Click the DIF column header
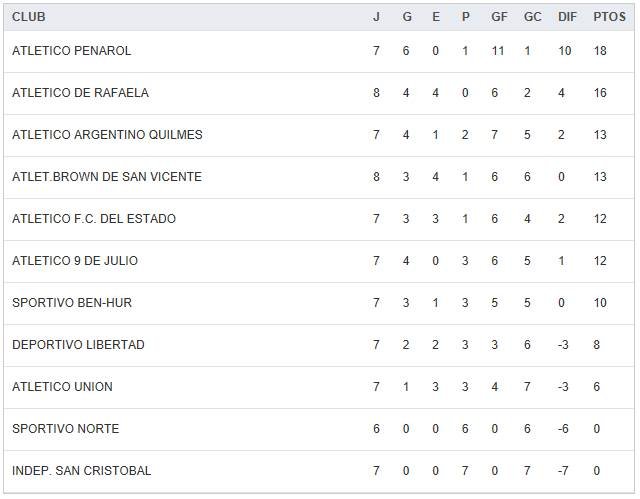The image size is (640, 499). tap(565, 17)
